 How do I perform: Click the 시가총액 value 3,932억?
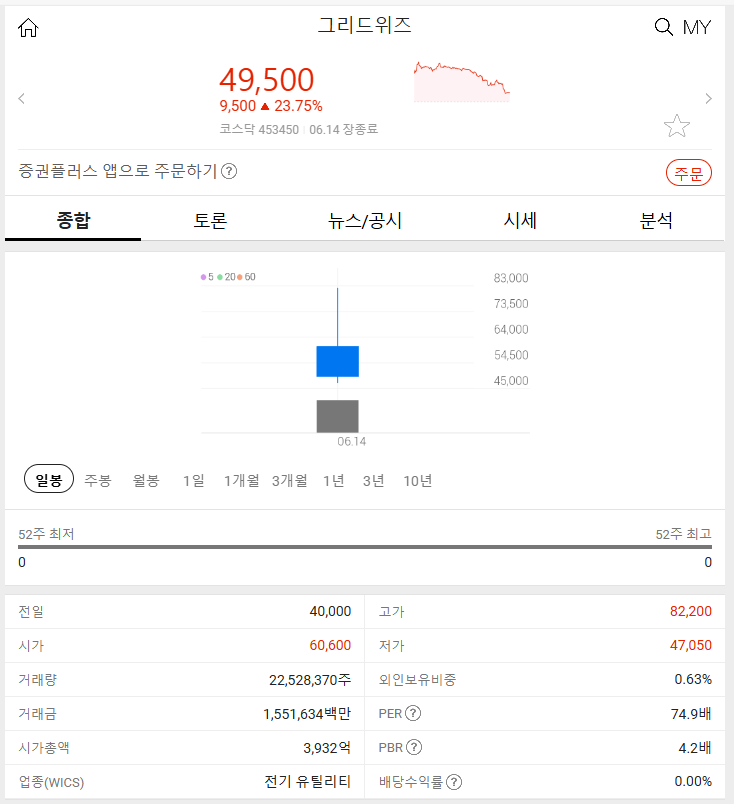(327, 748)
